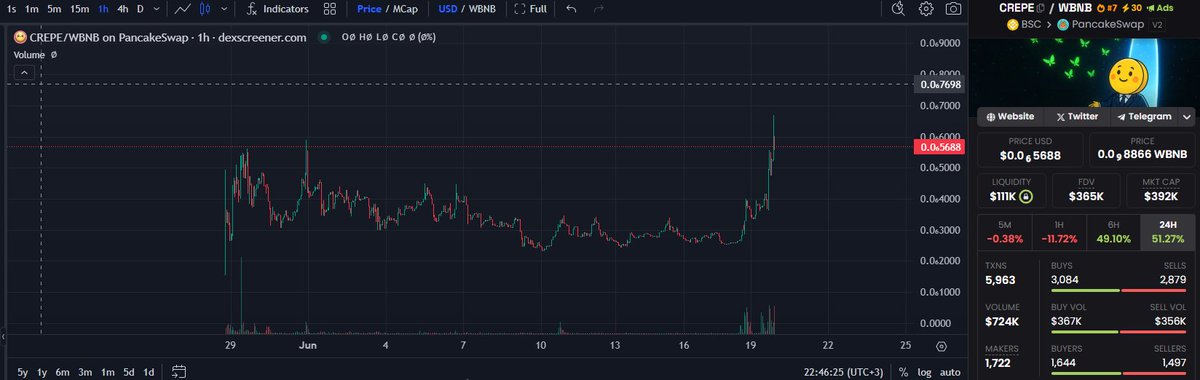Image resolution: width=1200 pixels, height=380 pixels.
Task: Open the Indicators dialog
Action: (277, 9)
